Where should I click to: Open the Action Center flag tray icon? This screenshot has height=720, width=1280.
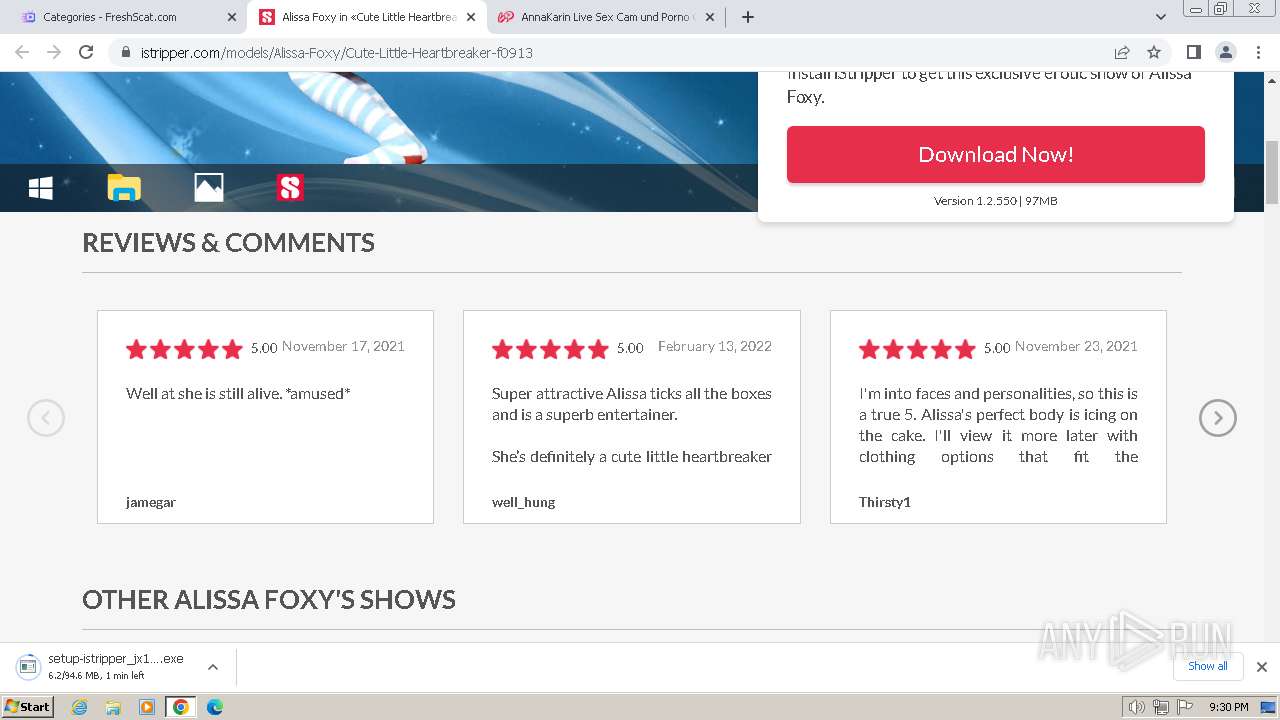coord(1185,707)
